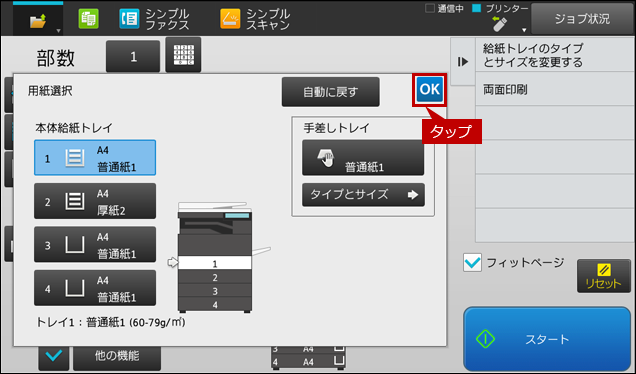Open the Job Status screen

click(582, 19)
